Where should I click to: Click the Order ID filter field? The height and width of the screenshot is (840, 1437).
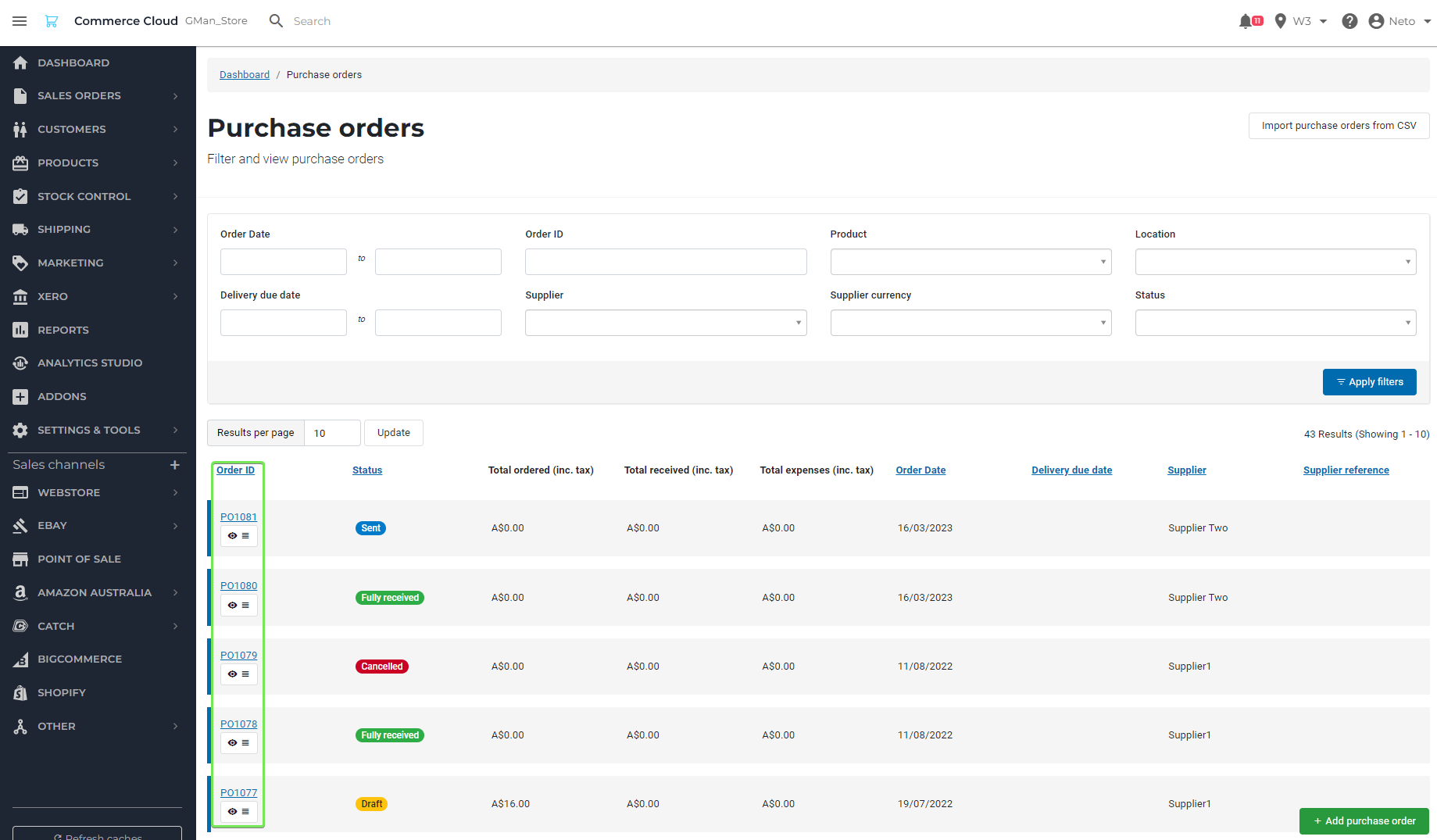tap(666, 262)
